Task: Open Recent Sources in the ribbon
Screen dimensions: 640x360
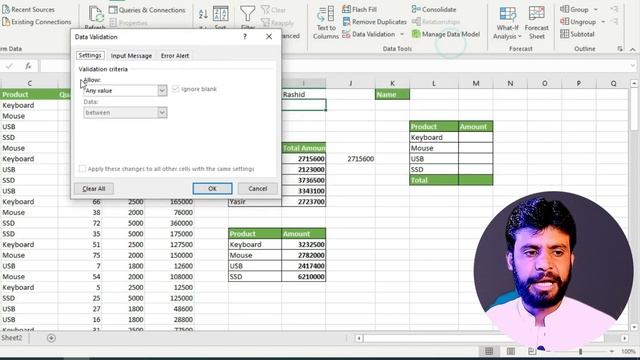Action: tap(29, 9)
